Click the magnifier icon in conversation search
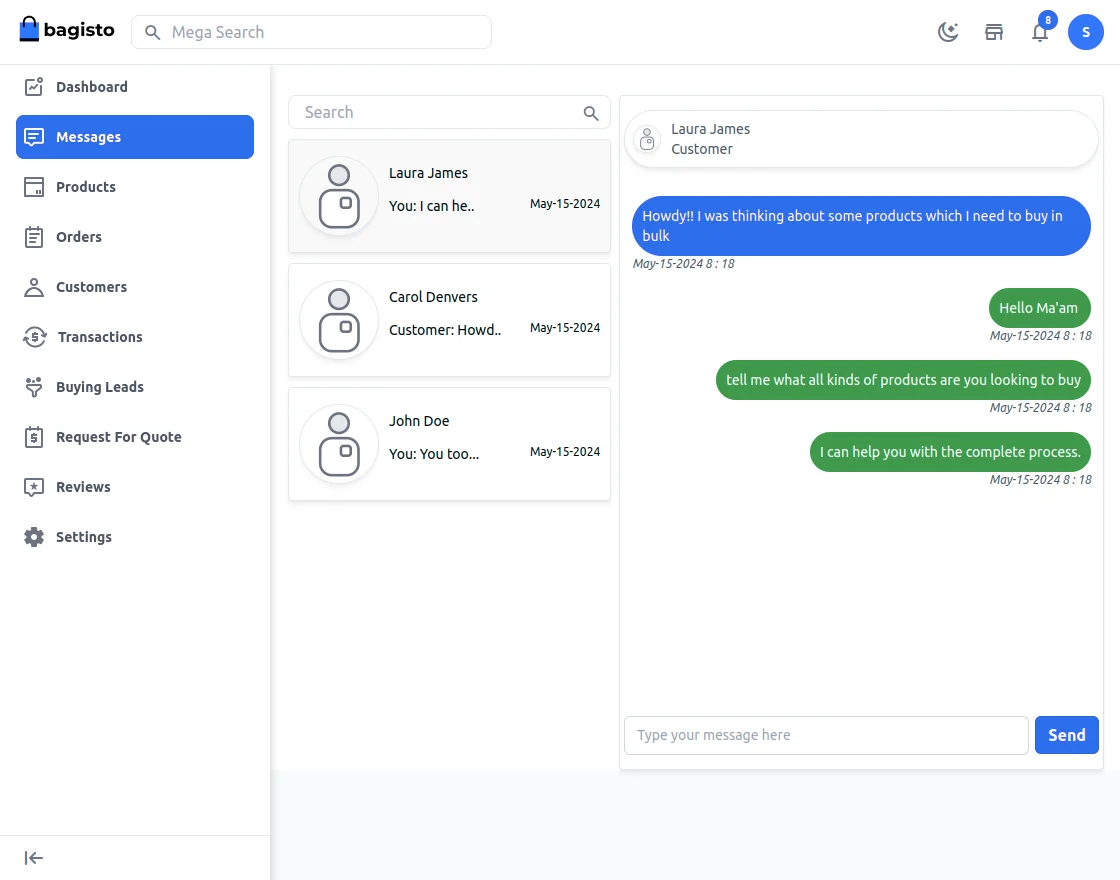Viewport: 1120px width, 880px height. tap(591, 113)
